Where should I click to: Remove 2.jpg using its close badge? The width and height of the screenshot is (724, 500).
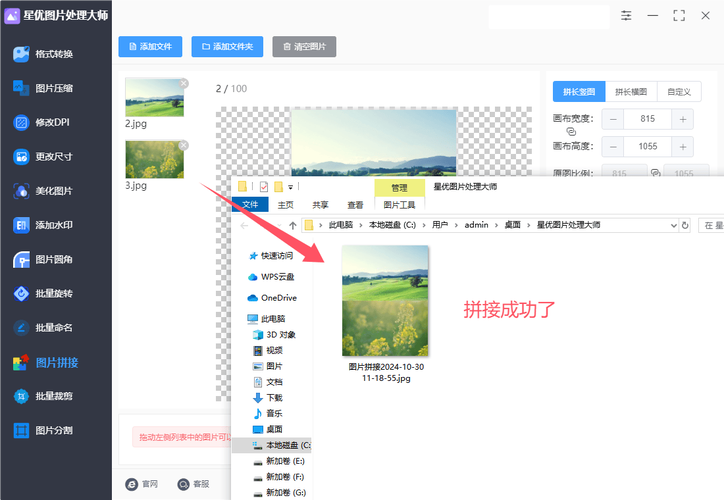click(184, 83)
